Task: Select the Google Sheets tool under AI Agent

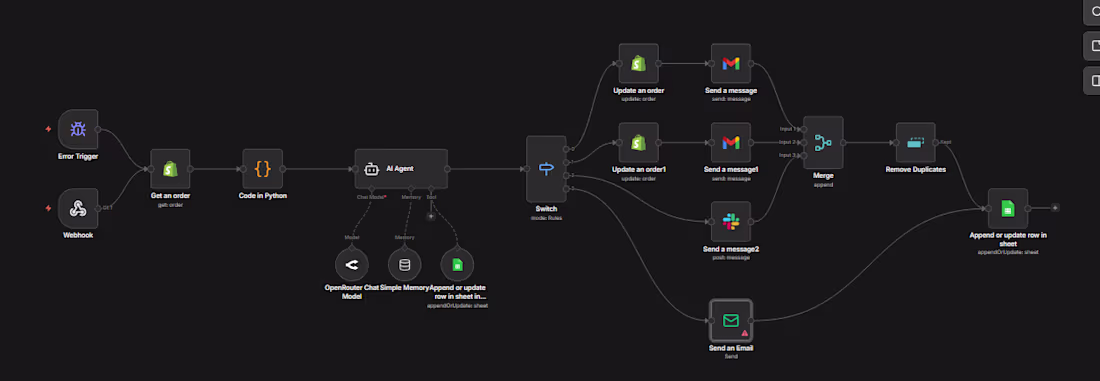Action: click(457, 265)
